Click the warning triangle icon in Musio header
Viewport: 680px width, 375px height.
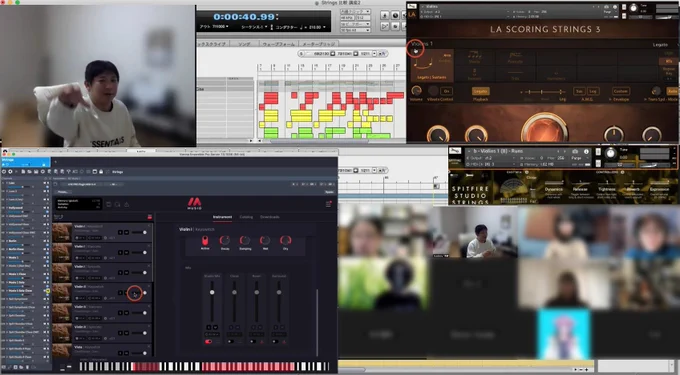coord(127,205)
